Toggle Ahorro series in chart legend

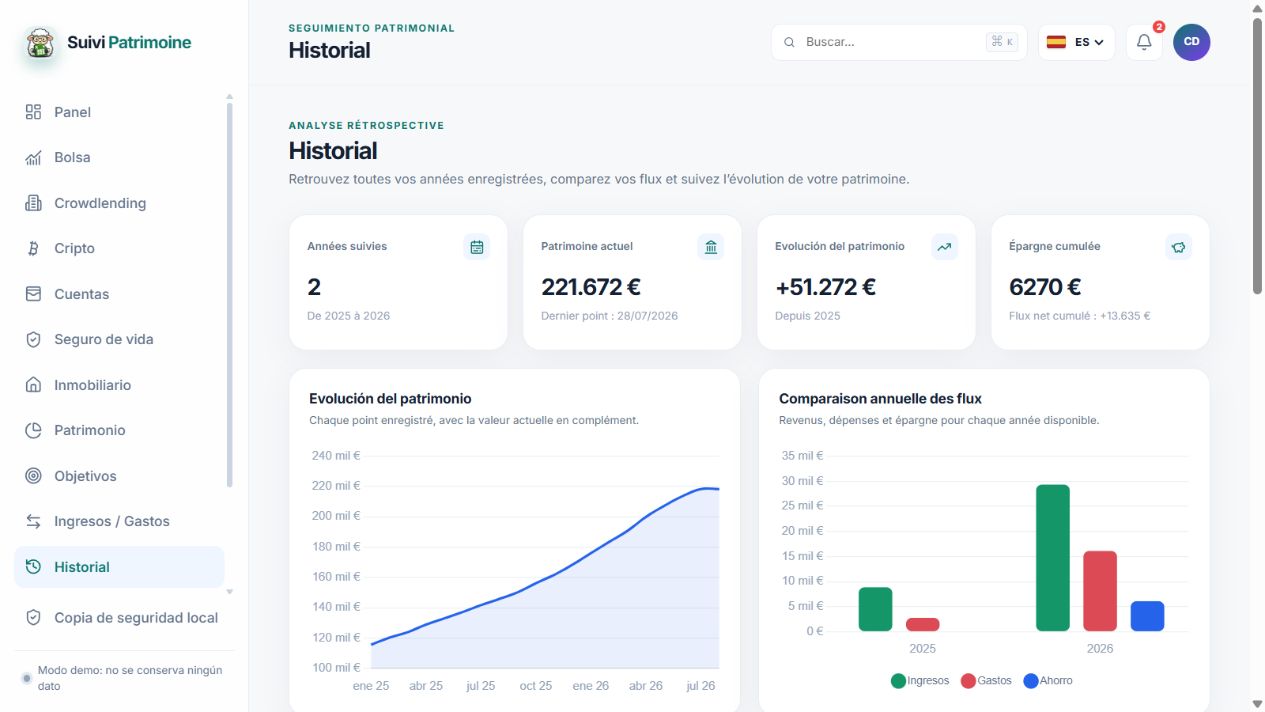click(x=1048, y=681)
